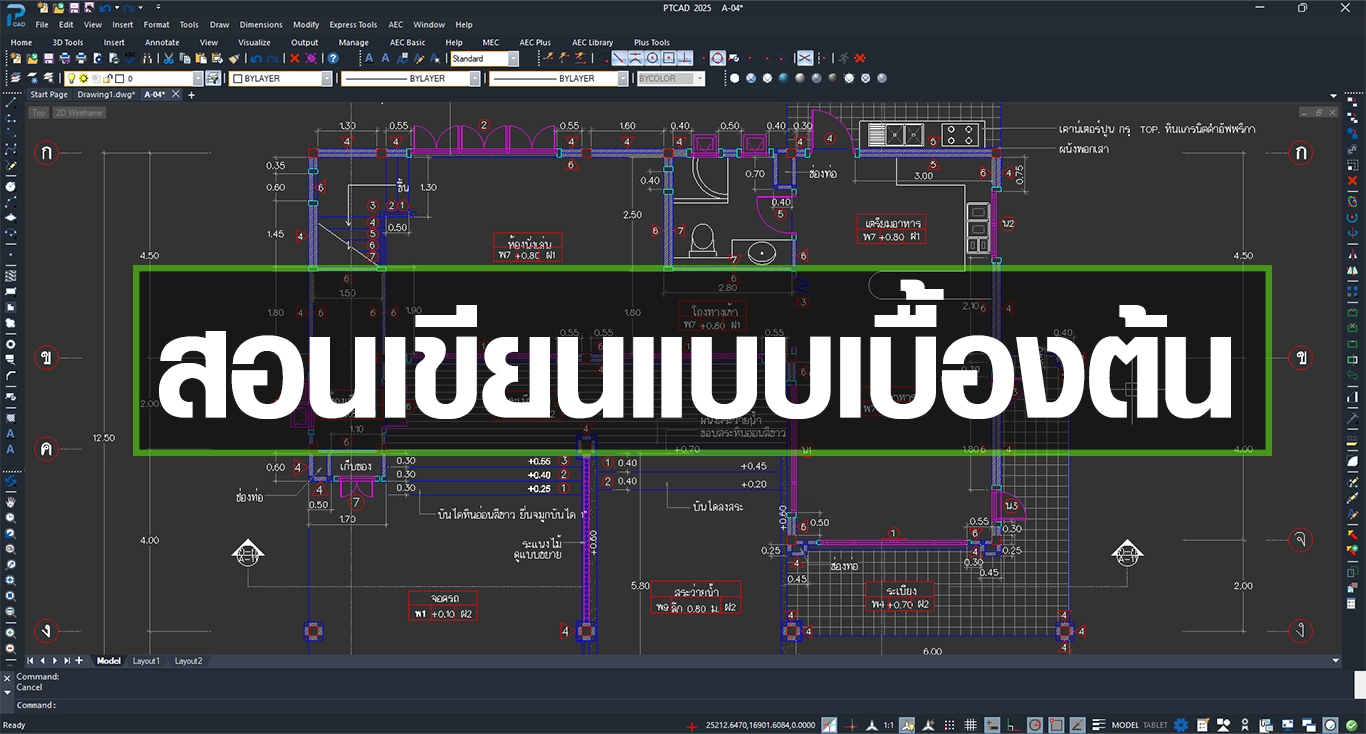Click the red X delete icon
The height and width of the screenshot is (734, 1366).
[x=295, y=59]
